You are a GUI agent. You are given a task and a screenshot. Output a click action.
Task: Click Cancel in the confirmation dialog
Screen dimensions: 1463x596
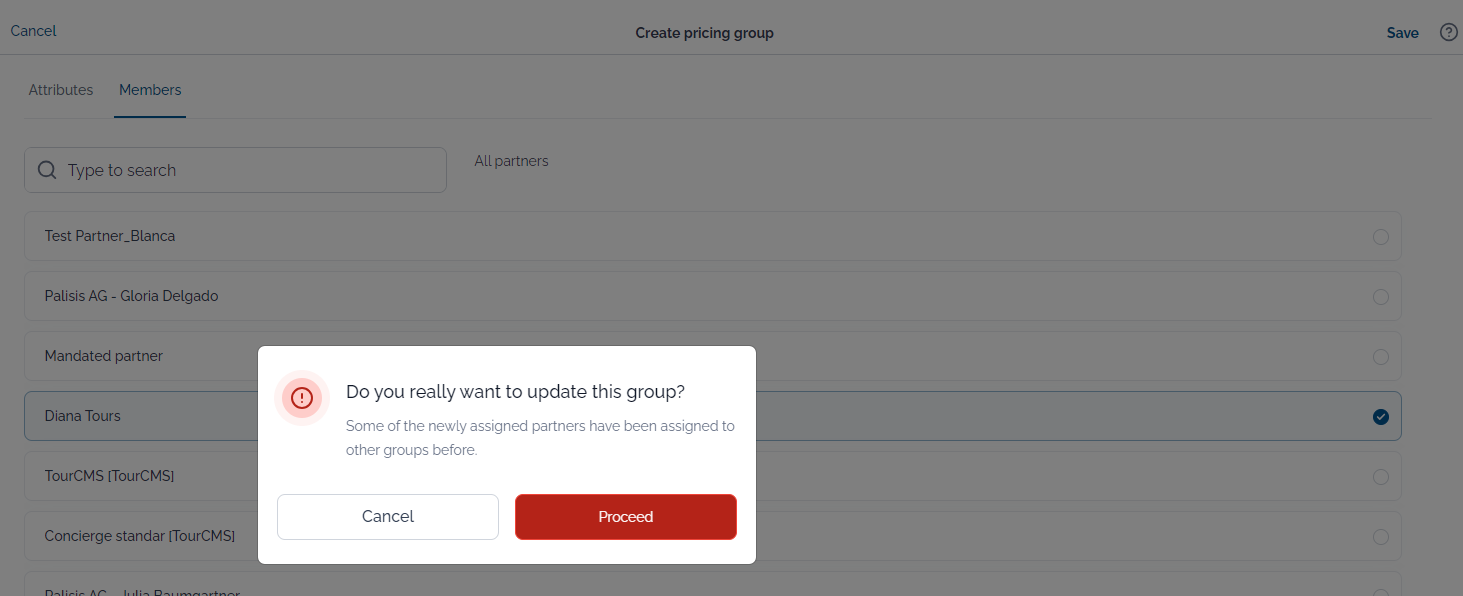coord(388,517)
